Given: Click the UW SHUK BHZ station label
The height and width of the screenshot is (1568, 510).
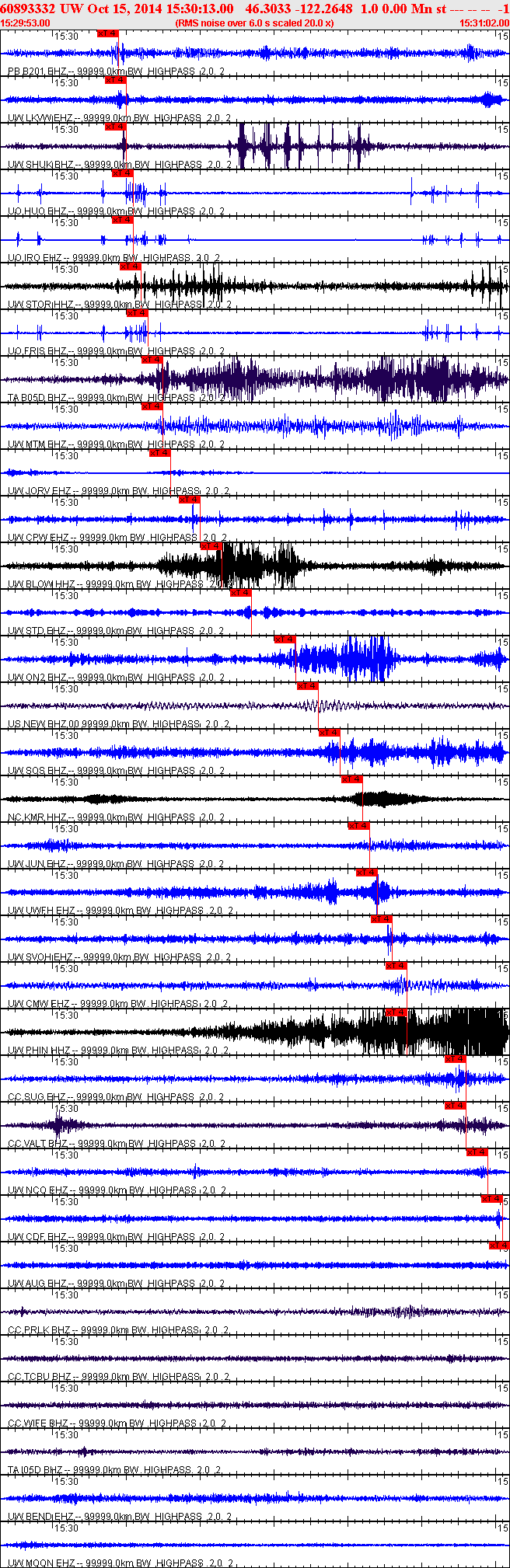Looking at the screenshot, I should [40, 165].
